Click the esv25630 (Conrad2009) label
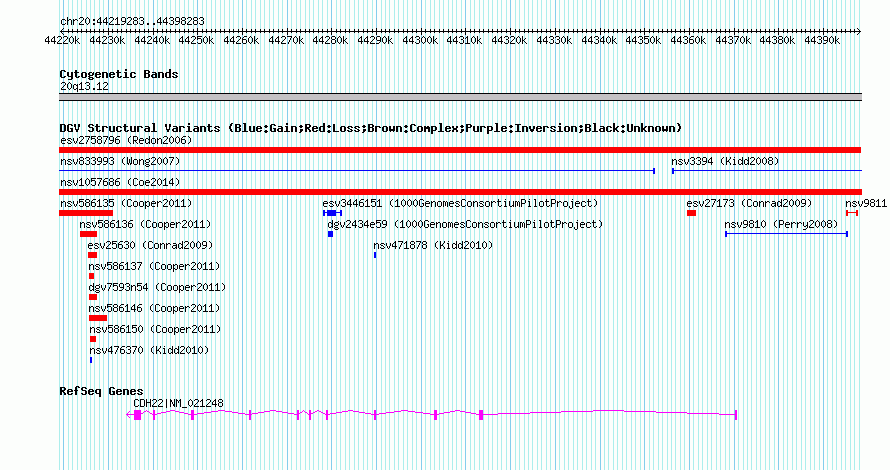 tap(150, 245)
